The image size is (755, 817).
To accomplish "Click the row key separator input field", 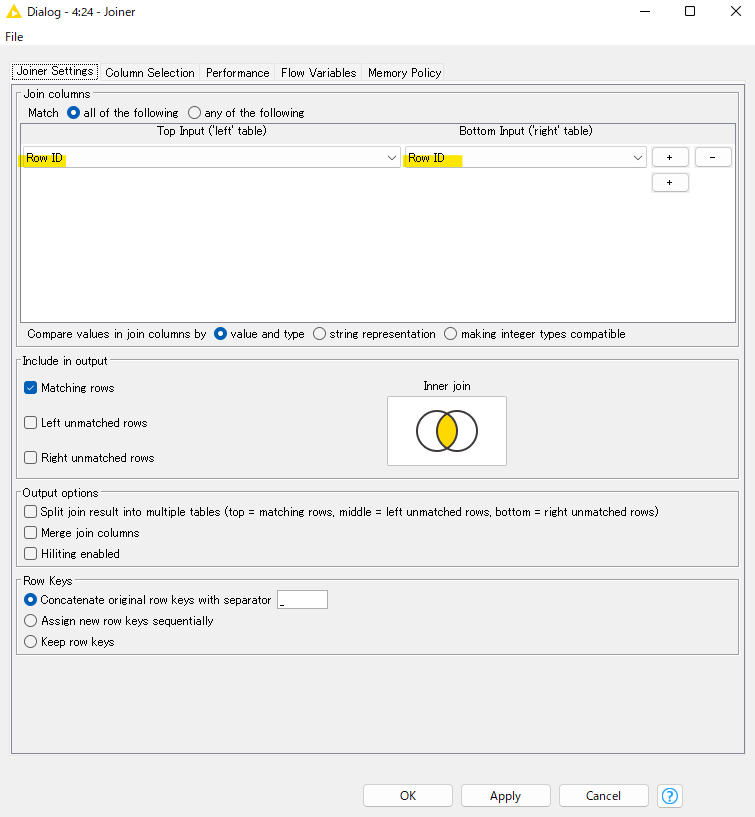I will (302, 600).
